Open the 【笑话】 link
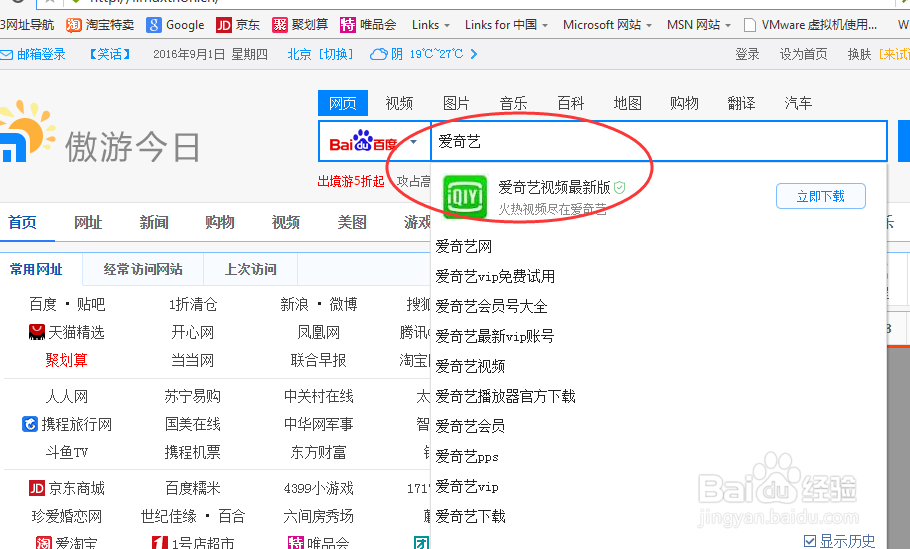 (110, 54)
